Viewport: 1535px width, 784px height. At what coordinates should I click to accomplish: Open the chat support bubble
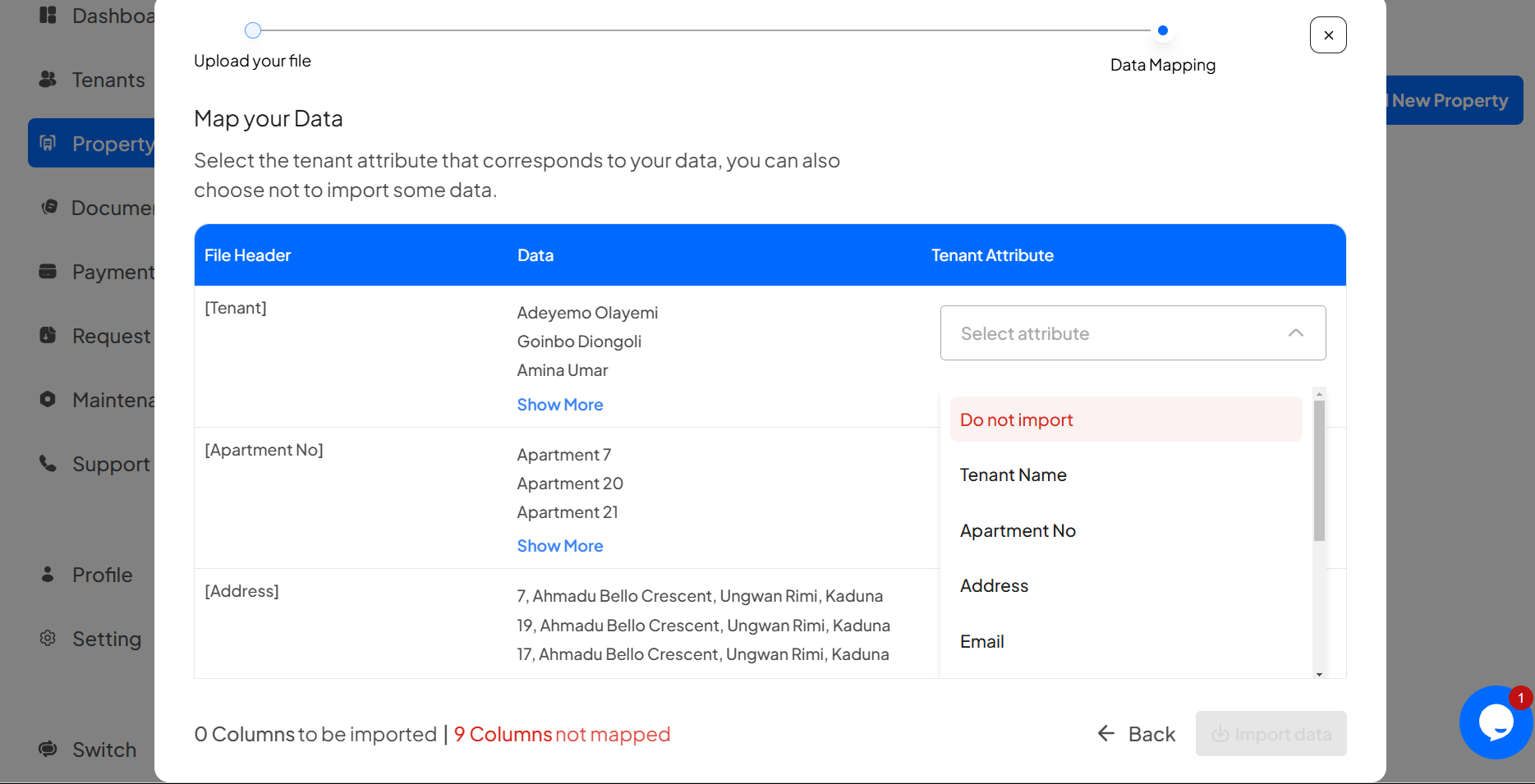coord(1495,722)
